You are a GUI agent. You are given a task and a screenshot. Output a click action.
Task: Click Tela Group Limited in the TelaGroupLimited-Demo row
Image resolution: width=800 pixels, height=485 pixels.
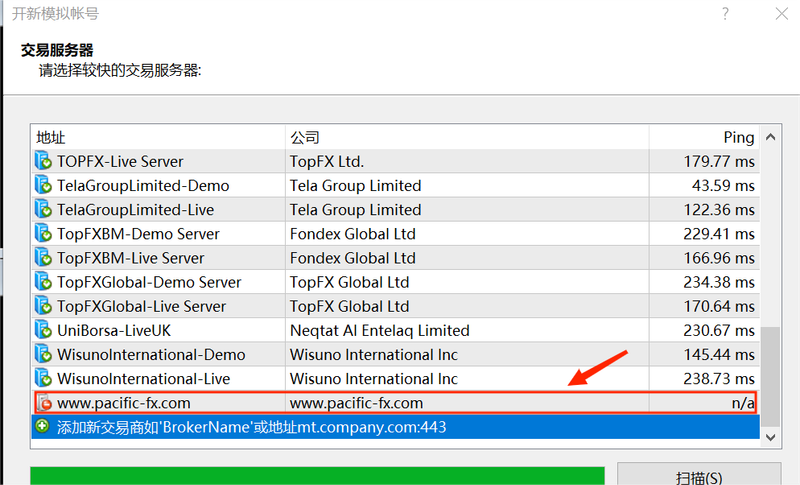coord(356,186)
